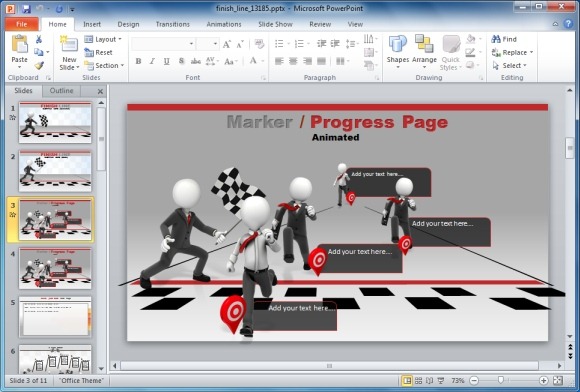Click the Grow Font icon

227,44
